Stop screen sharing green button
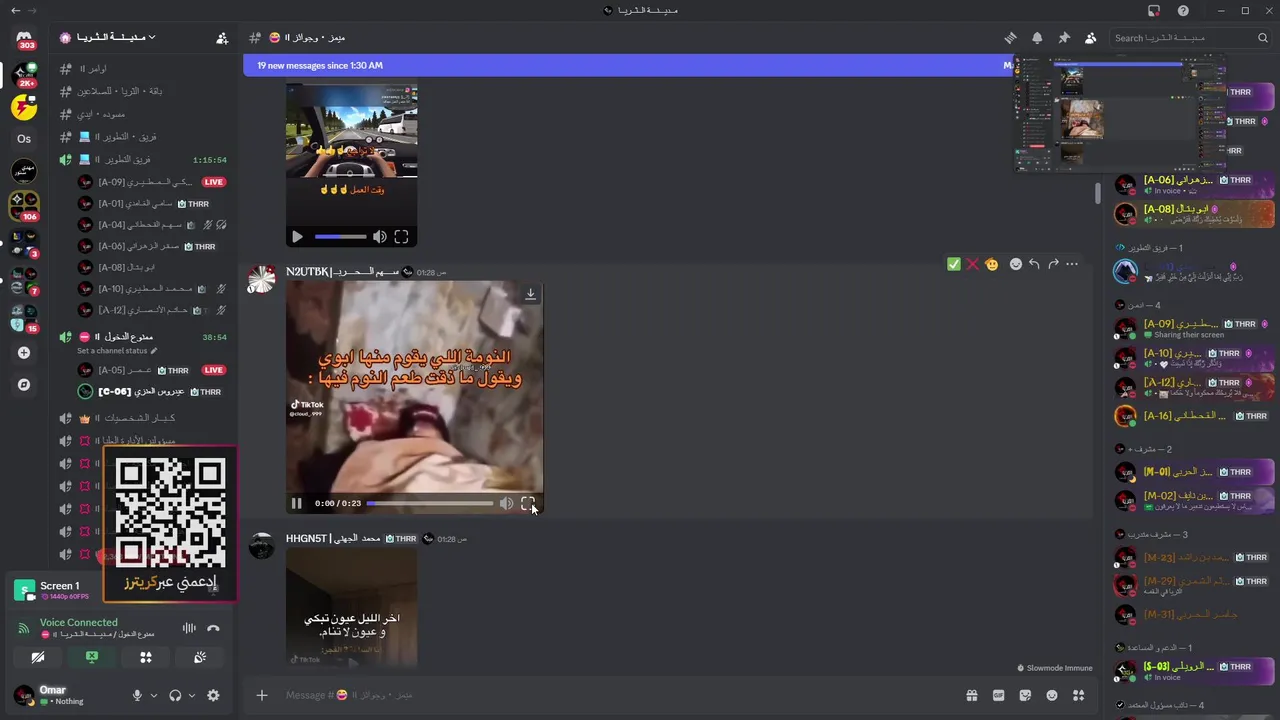The image size is (1280, 720). pyautogui.click(x=92, y=657)
